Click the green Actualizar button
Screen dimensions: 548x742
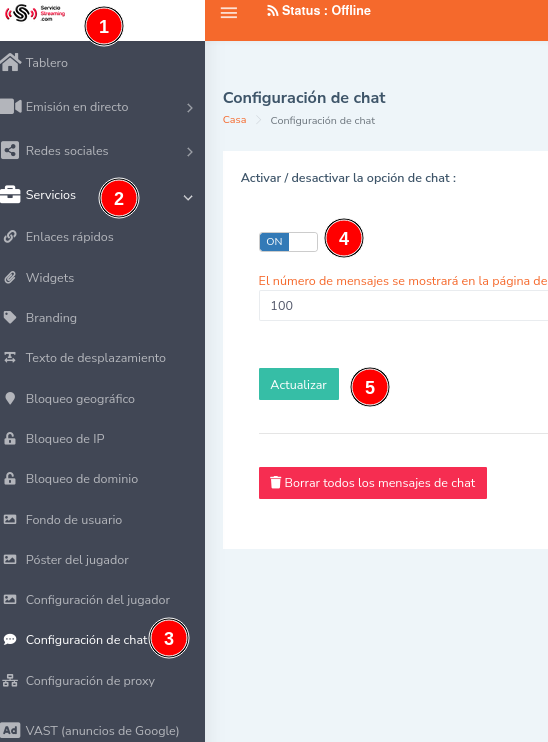tap(299, 384)
